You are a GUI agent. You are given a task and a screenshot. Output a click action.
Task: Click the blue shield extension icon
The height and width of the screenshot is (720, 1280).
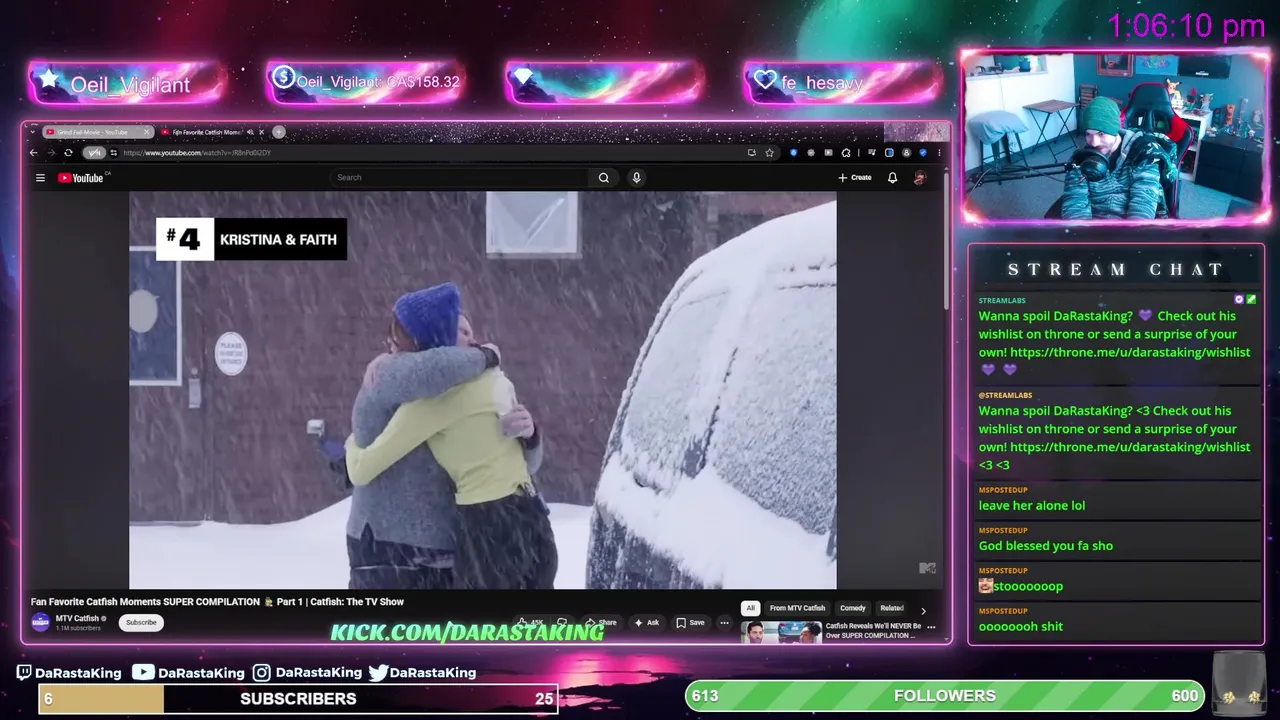(x=794, y=153)
